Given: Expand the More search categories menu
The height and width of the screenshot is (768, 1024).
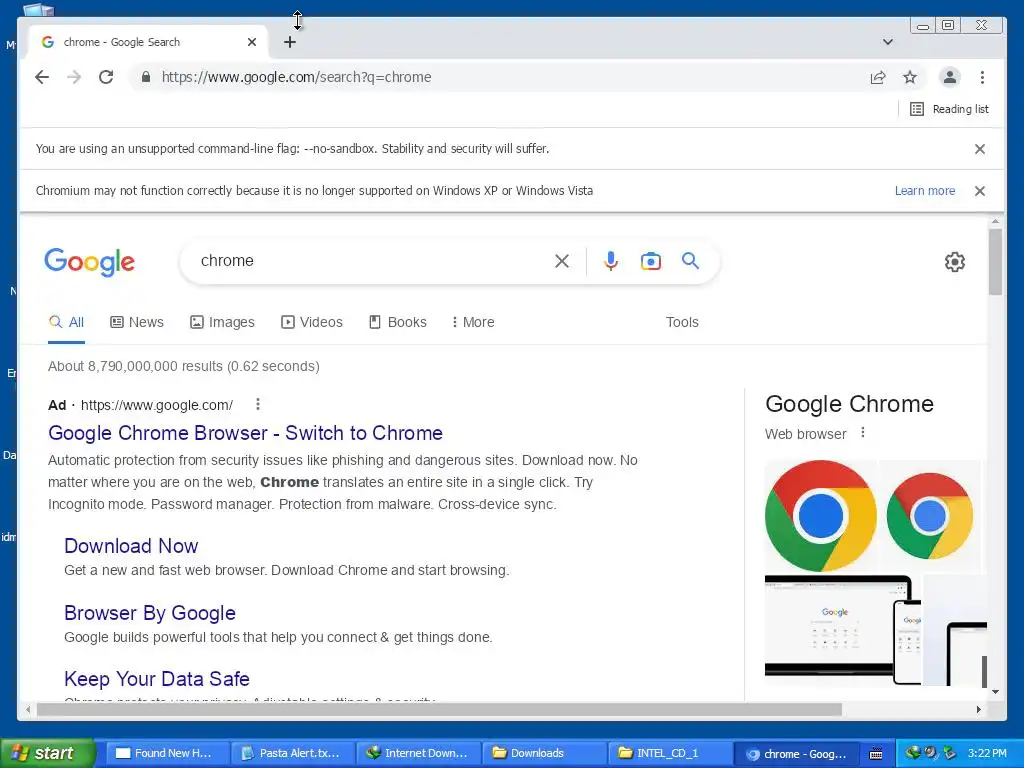Looking at the screenshot, I should click(x=473, y=323).
